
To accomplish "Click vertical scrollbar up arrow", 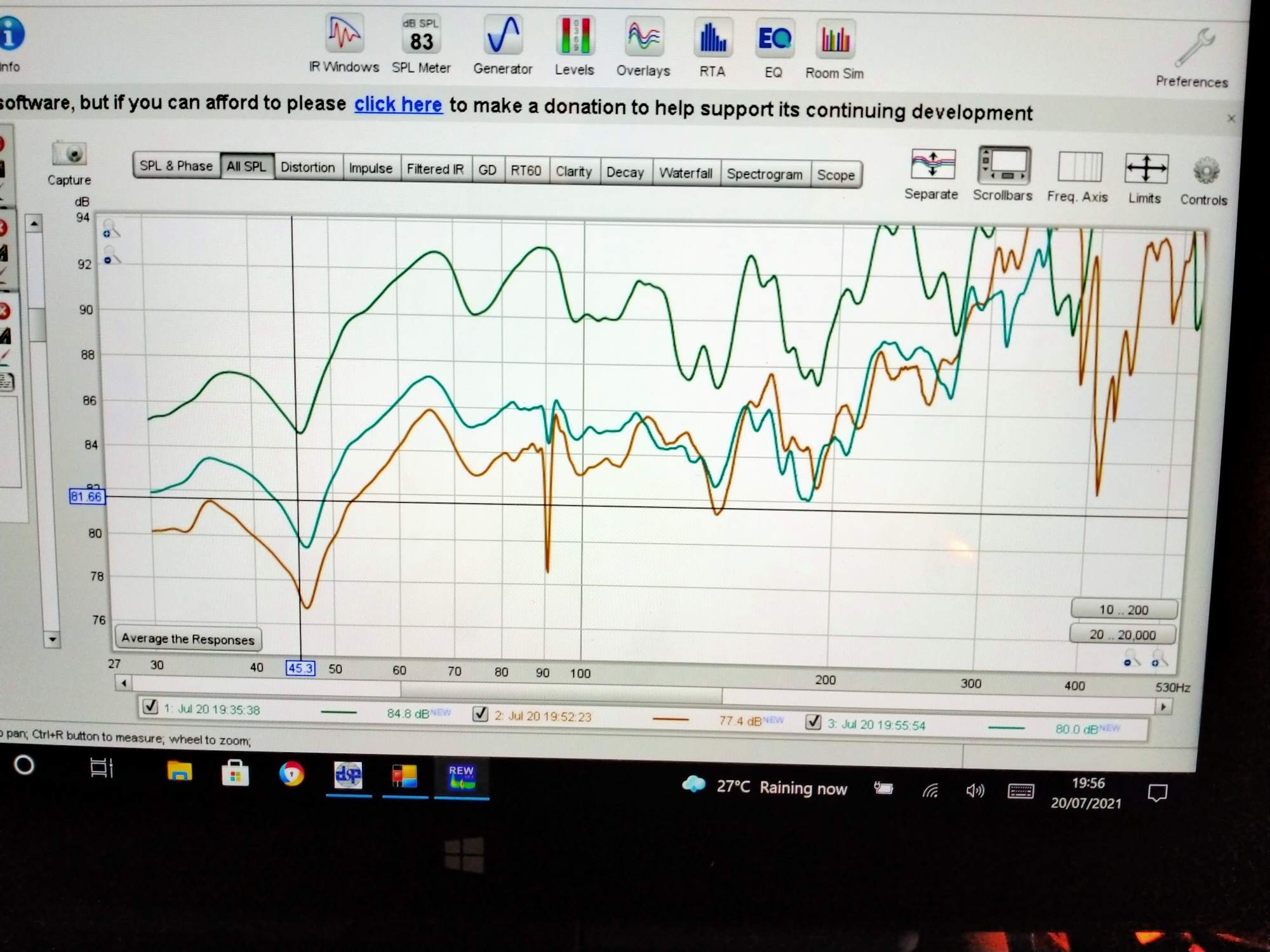I will (34, 223).
